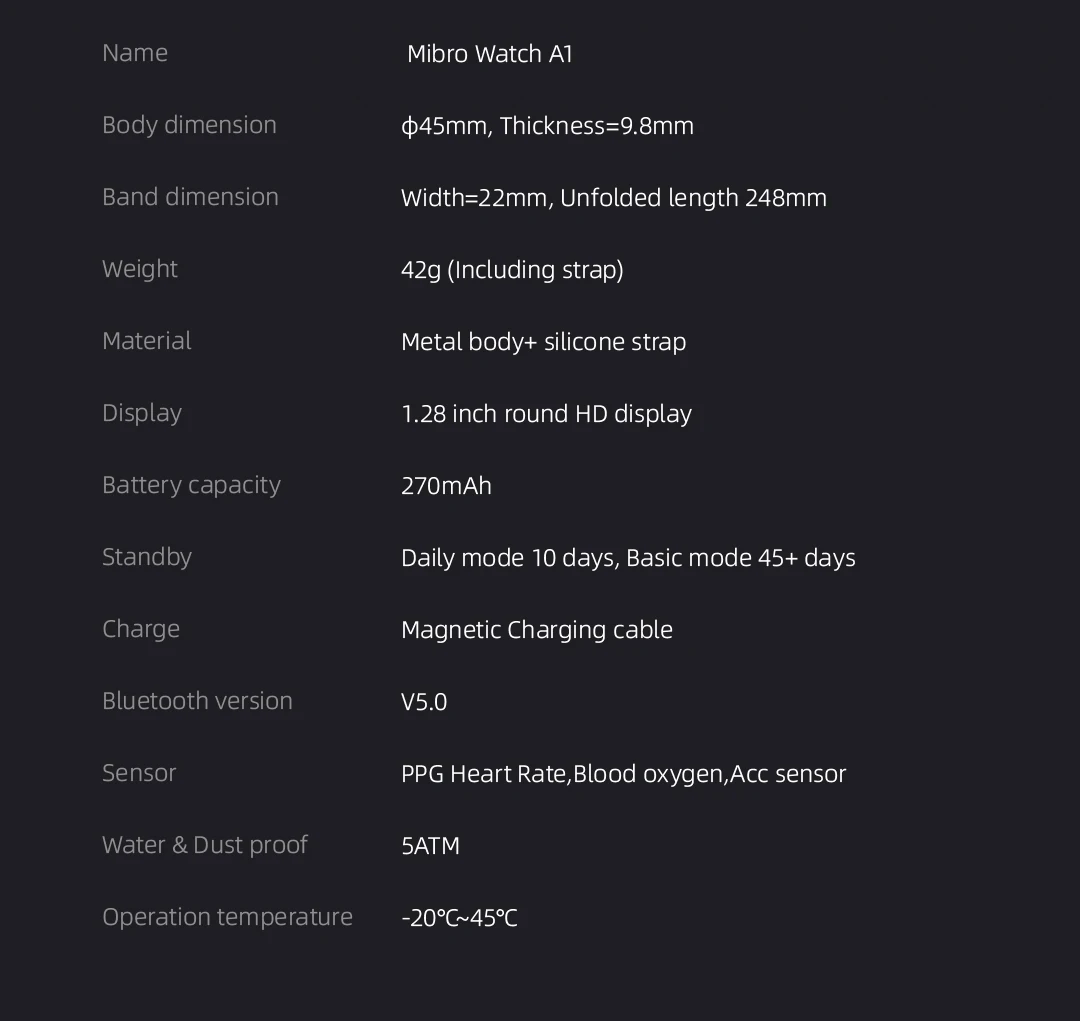This screenshot has height=1021, width=1080.
Task: Click the 'ф45mm, Thickness=9.8mm' value
Action: [x=547, y=126]
